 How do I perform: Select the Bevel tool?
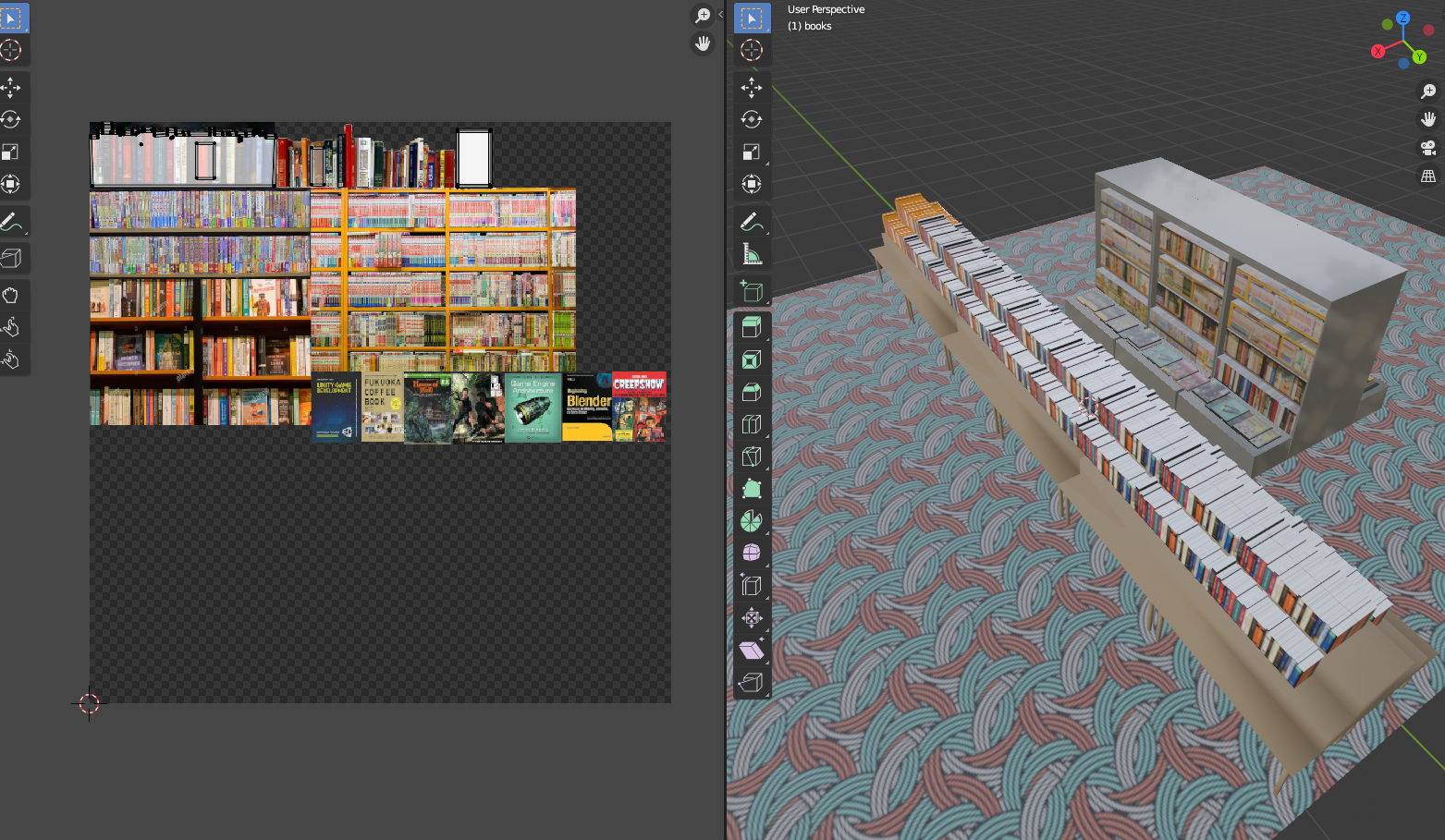[752, 391]
